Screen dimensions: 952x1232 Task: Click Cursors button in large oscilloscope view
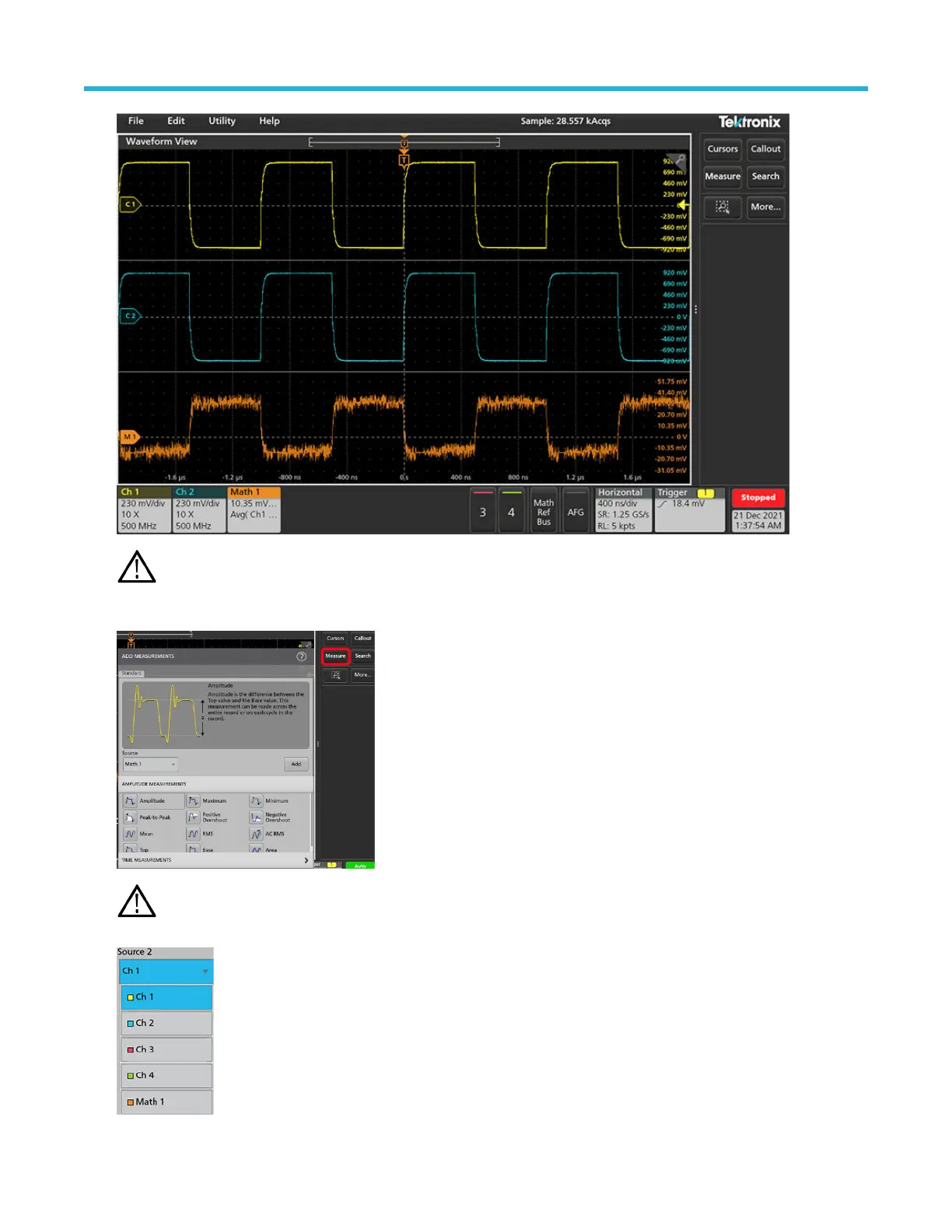(x=723, y=149)
